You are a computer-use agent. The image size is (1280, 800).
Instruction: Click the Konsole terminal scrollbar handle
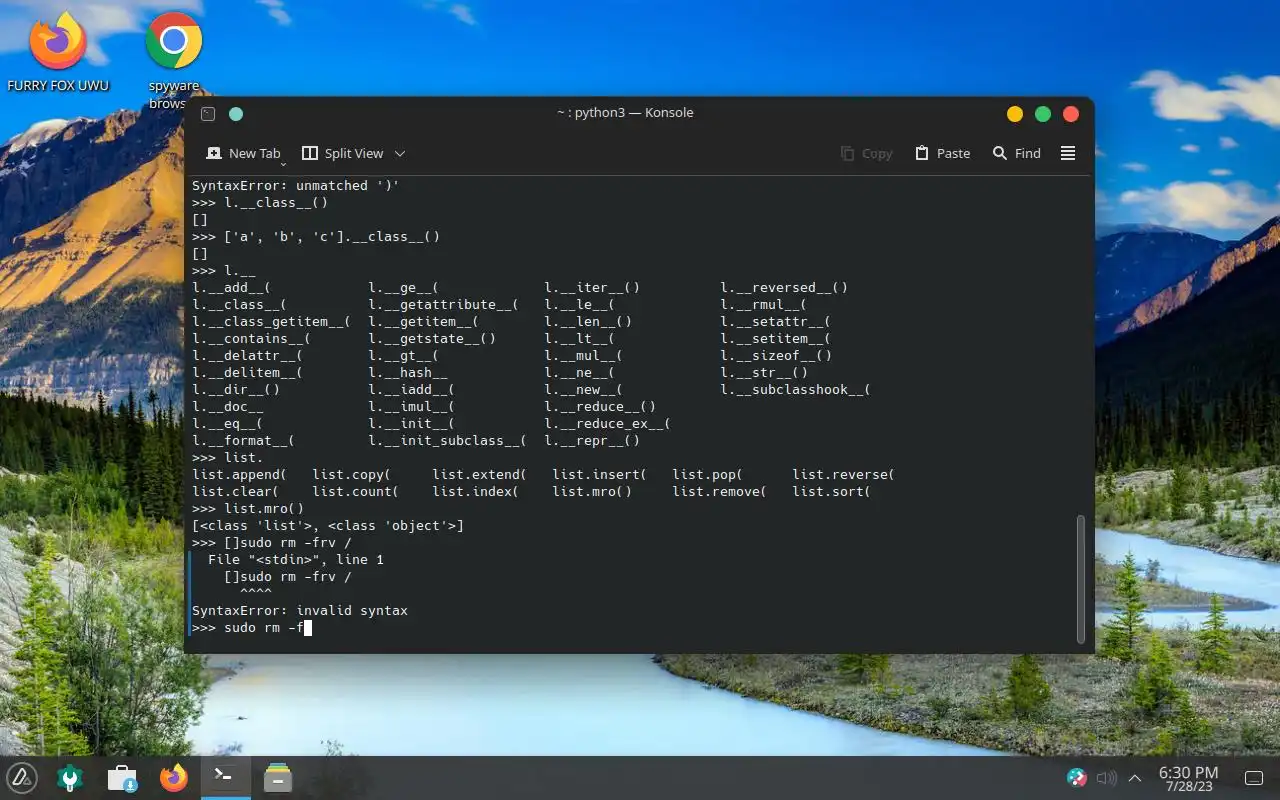(x=1080, y=579)
